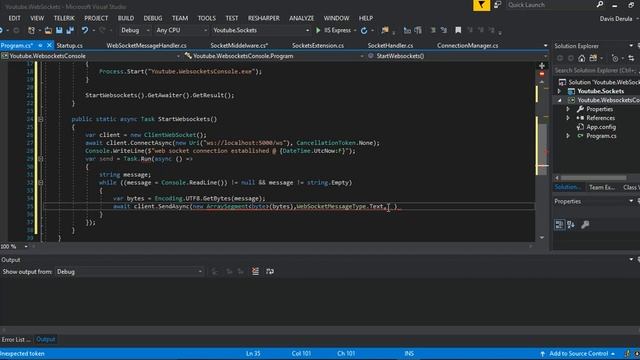Switch to the SocketMiddelware.cs tab
This screenshot has height=360, width=640.
(239, 45)
